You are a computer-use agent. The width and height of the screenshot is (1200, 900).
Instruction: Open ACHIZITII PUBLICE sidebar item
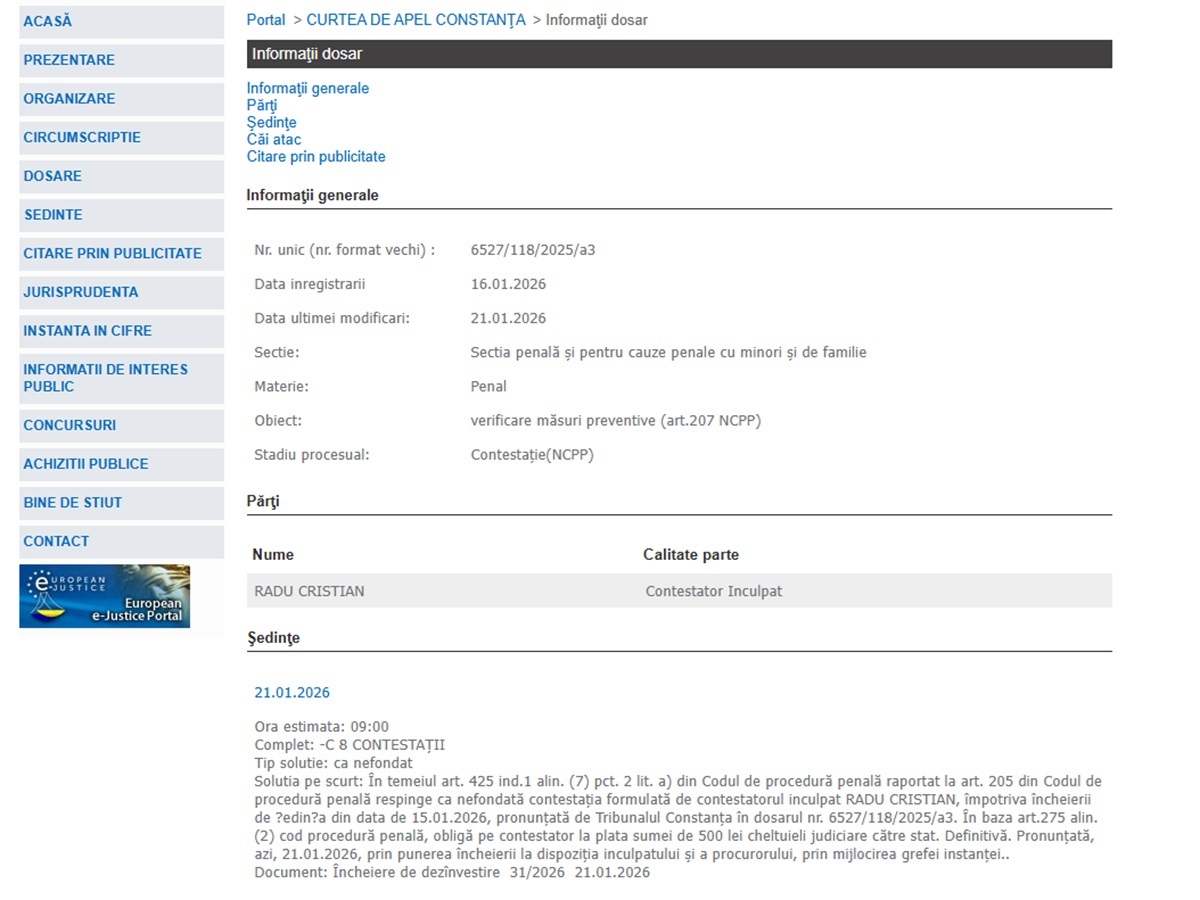[121, 464]
